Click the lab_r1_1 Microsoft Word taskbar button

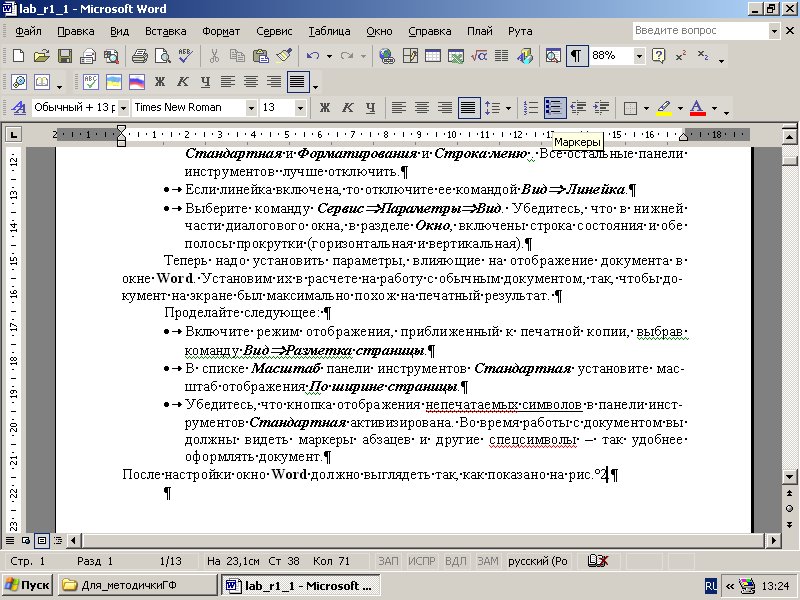301,585
